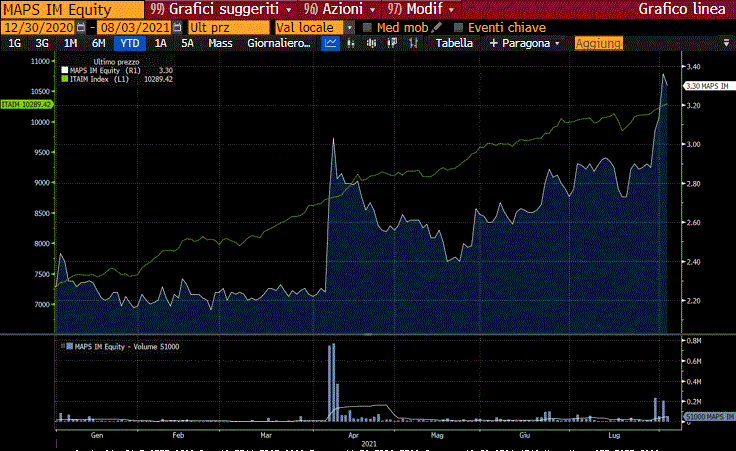Select the line chart type icon
The image size is (736, 451).
330,43
